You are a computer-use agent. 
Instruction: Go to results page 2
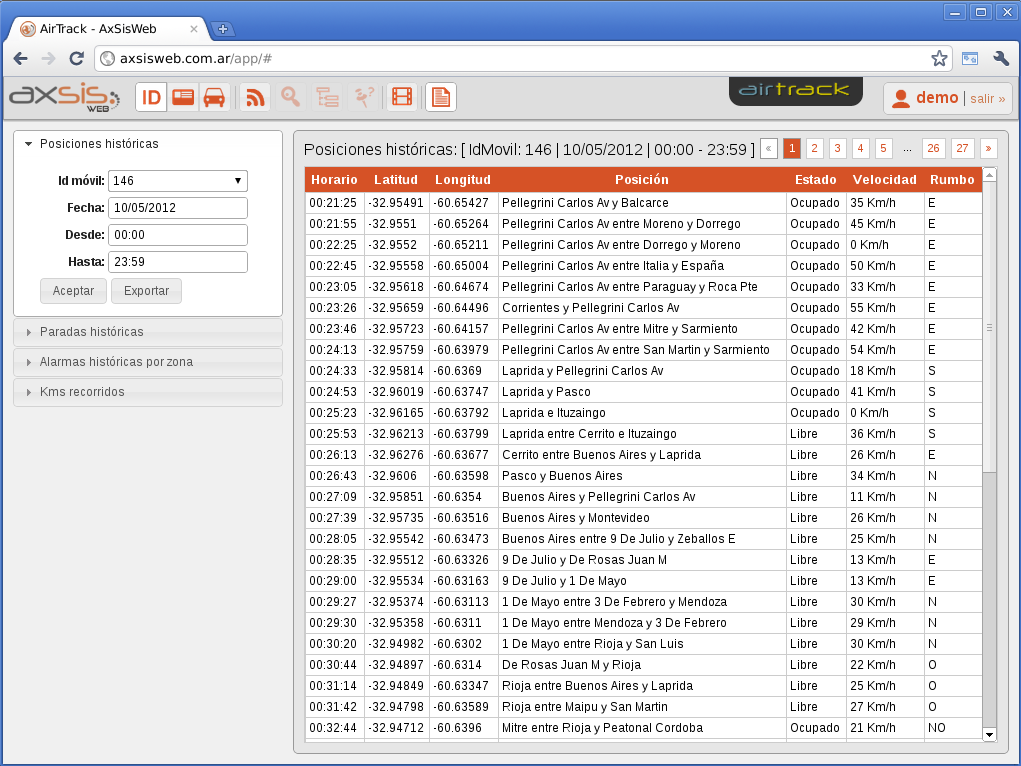click(815, 149)
